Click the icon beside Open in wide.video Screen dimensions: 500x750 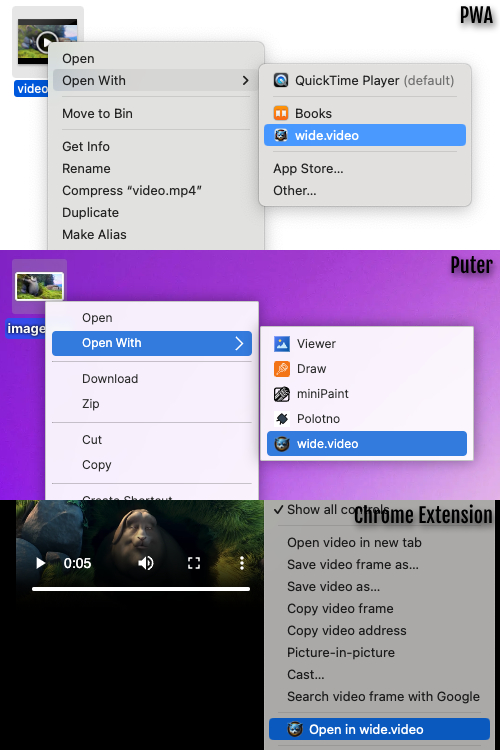pos(295,729)
